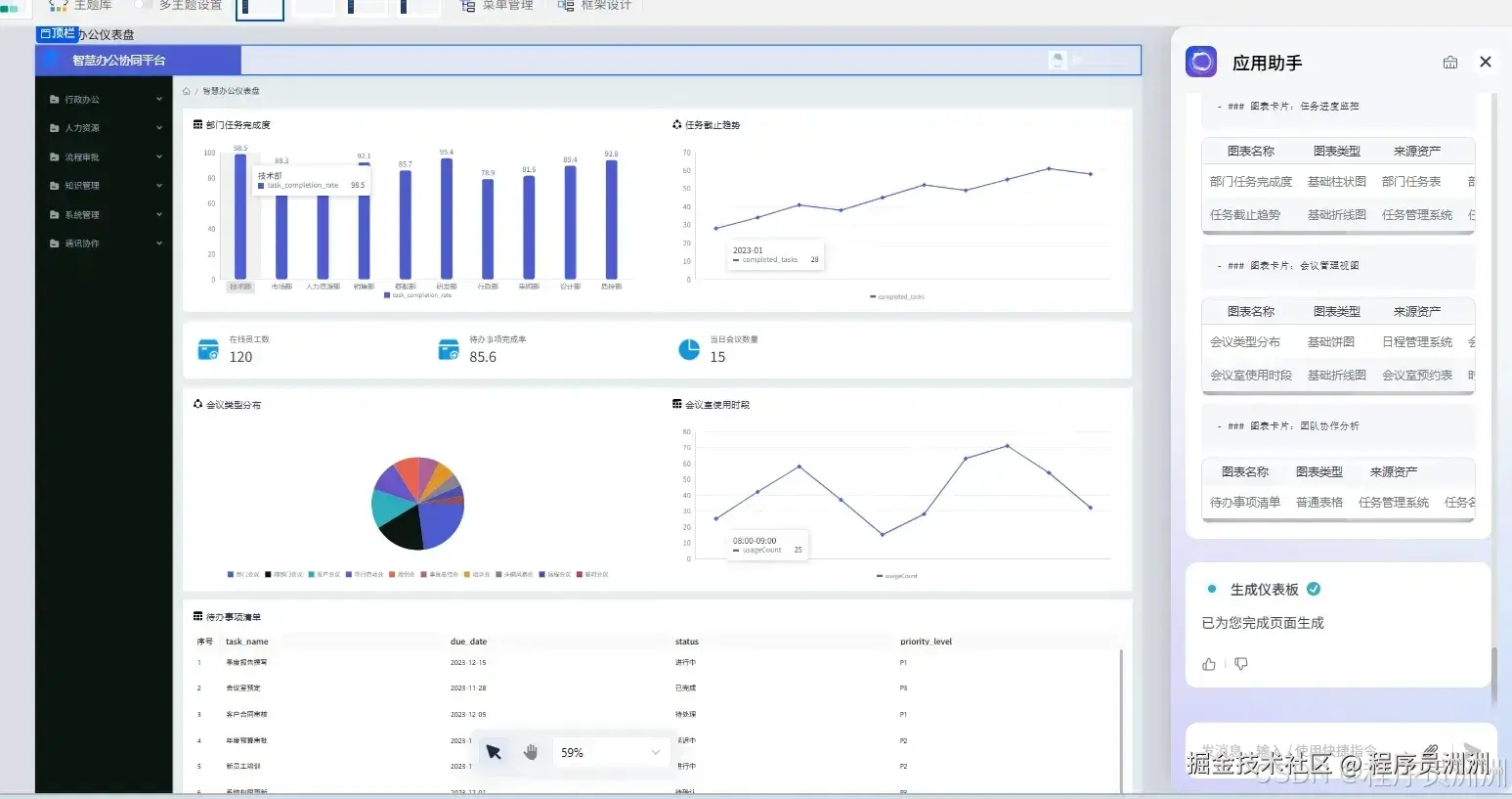Click the task_name column header
This screenshot has width=1512, height=799.
click(x=247, y=642)
